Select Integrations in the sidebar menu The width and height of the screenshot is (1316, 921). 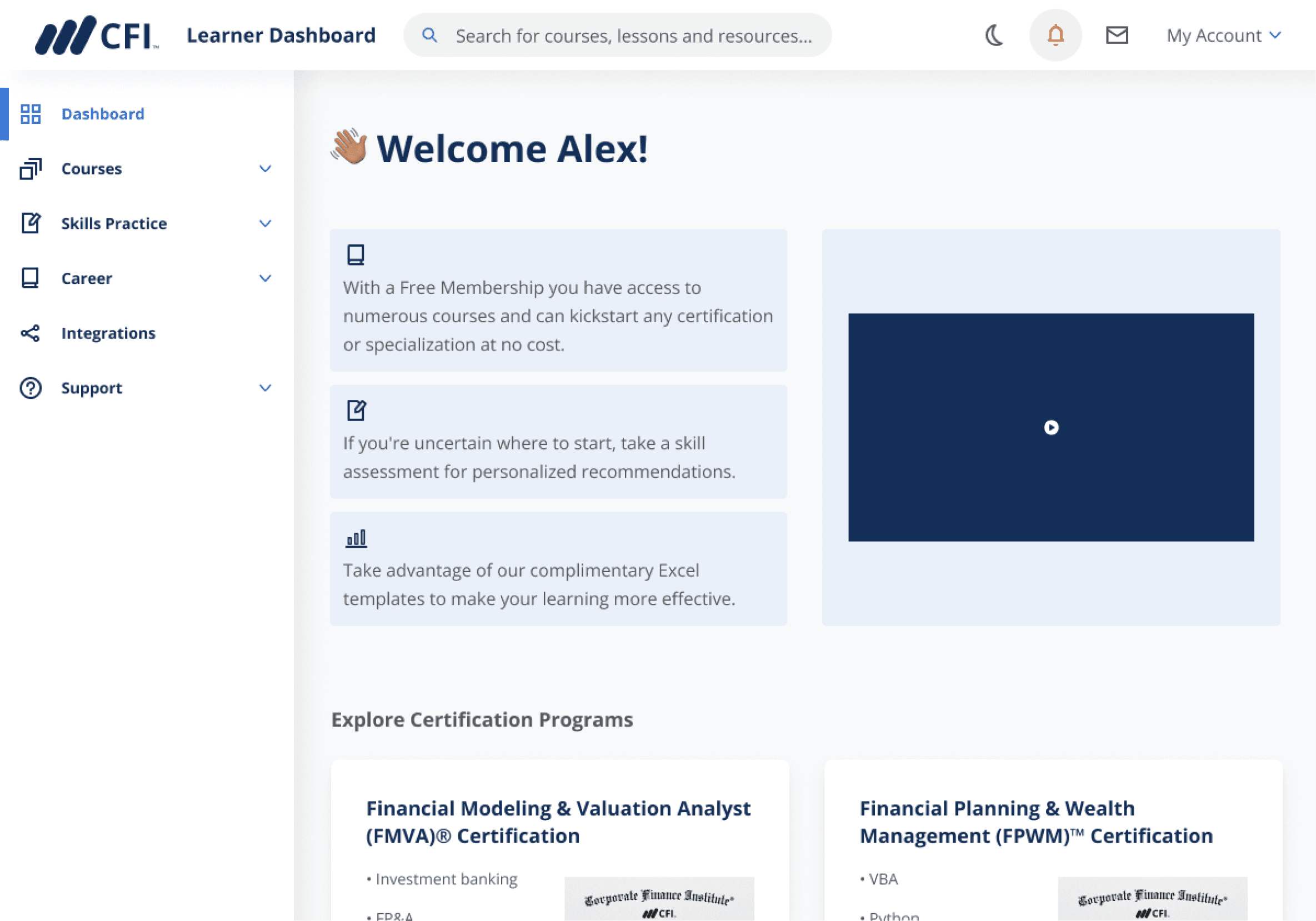point(108,333)
